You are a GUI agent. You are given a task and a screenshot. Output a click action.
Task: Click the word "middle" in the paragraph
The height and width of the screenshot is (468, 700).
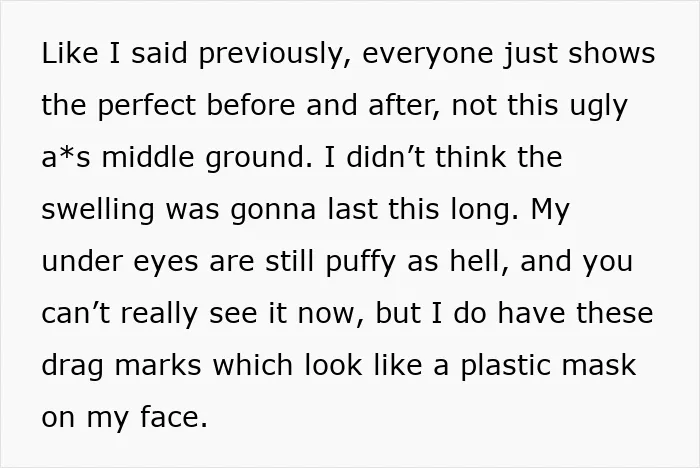(148, 157)
